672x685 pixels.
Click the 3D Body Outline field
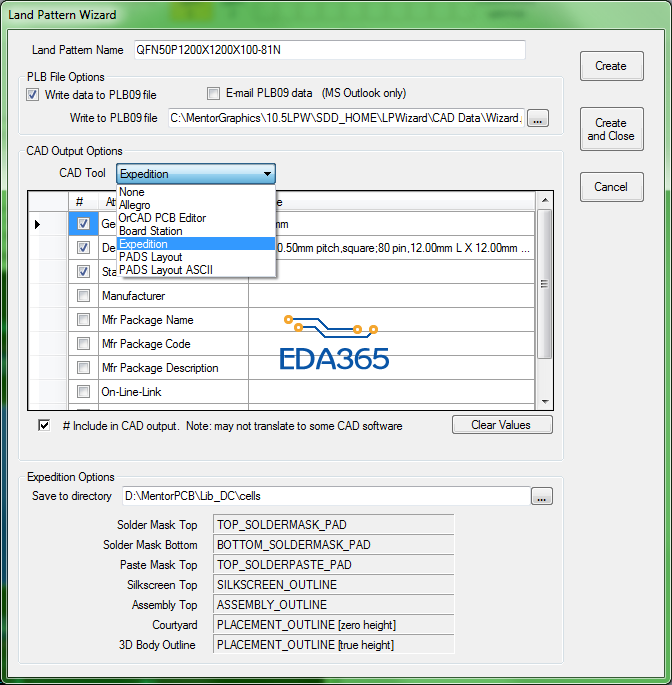[334, 645]
